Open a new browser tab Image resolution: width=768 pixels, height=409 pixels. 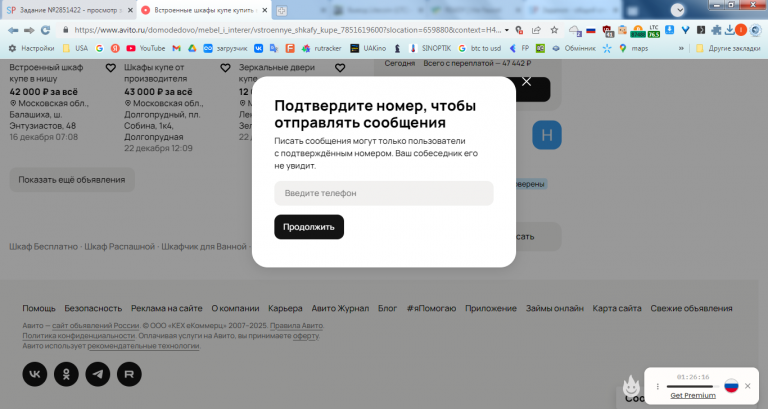282,11
